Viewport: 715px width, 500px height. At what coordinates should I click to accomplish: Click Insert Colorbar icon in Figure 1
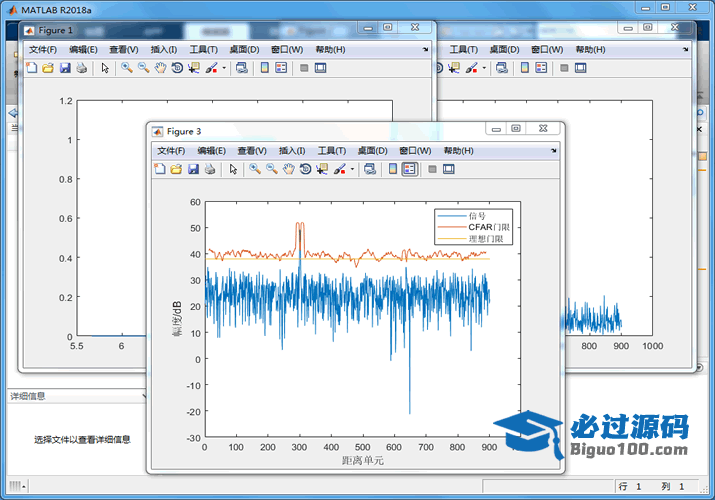(x=264, y=68)
